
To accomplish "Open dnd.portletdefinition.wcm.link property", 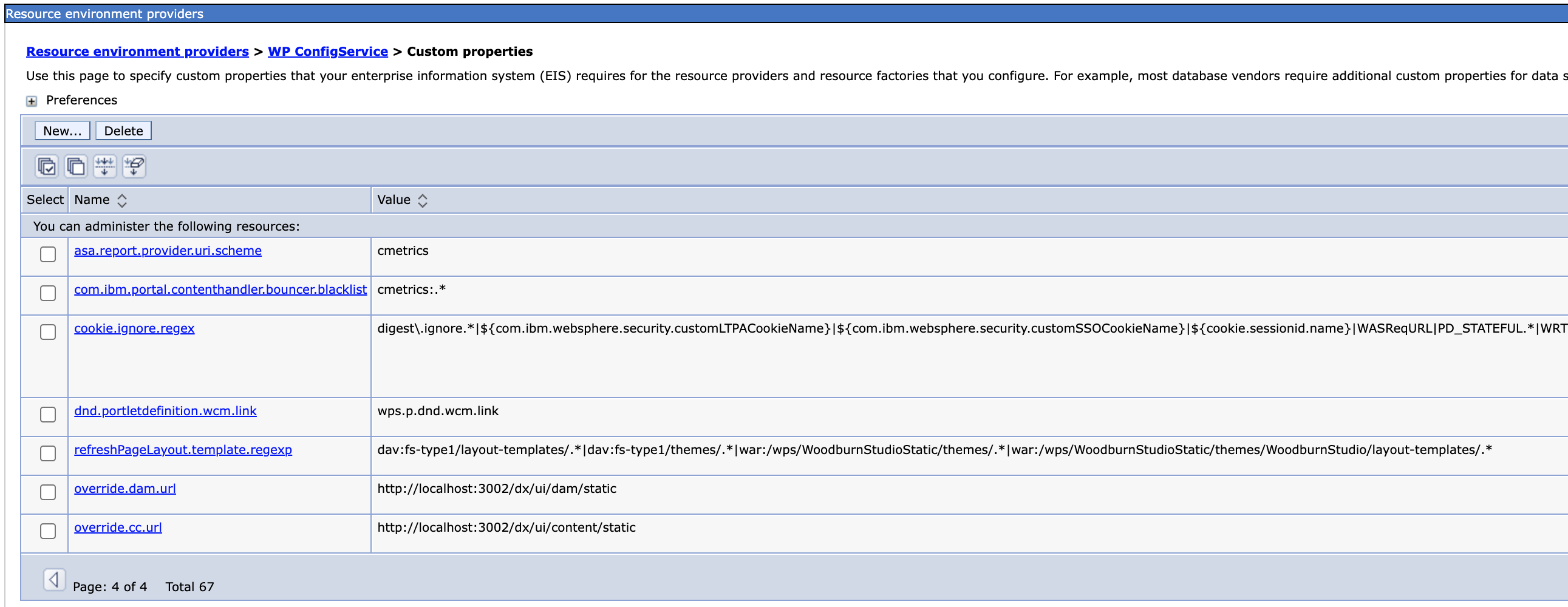I will (165, 410).
